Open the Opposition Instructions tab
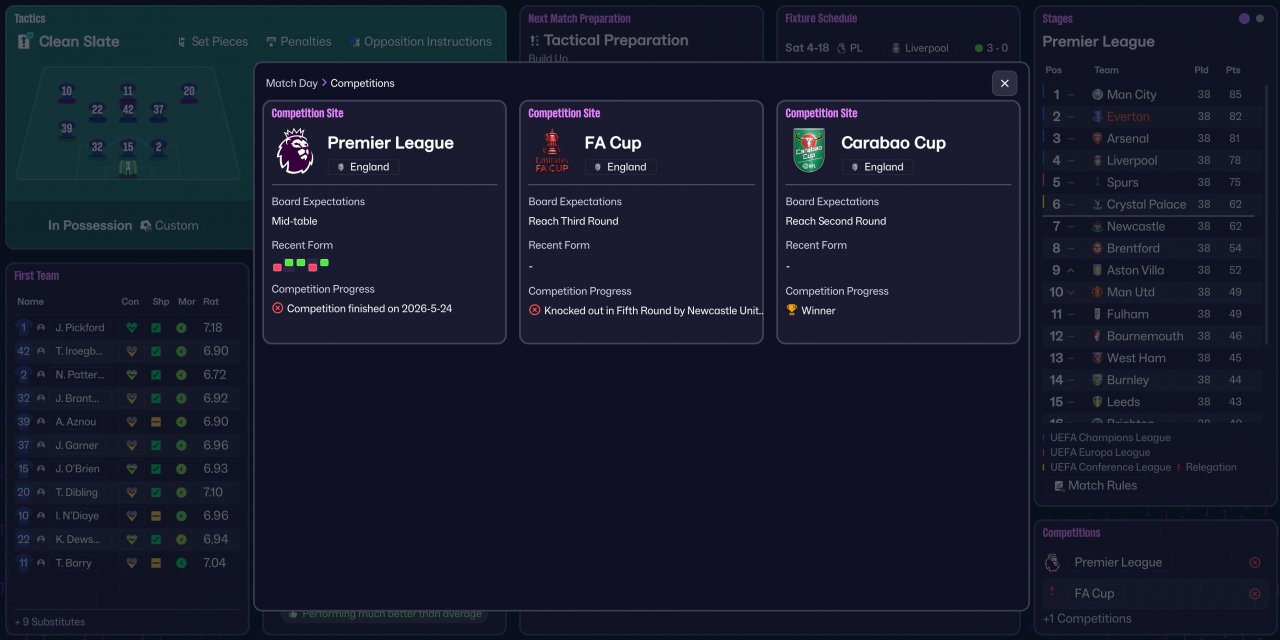The height and width of the screenshot is (640, 1280). (420, 42)
